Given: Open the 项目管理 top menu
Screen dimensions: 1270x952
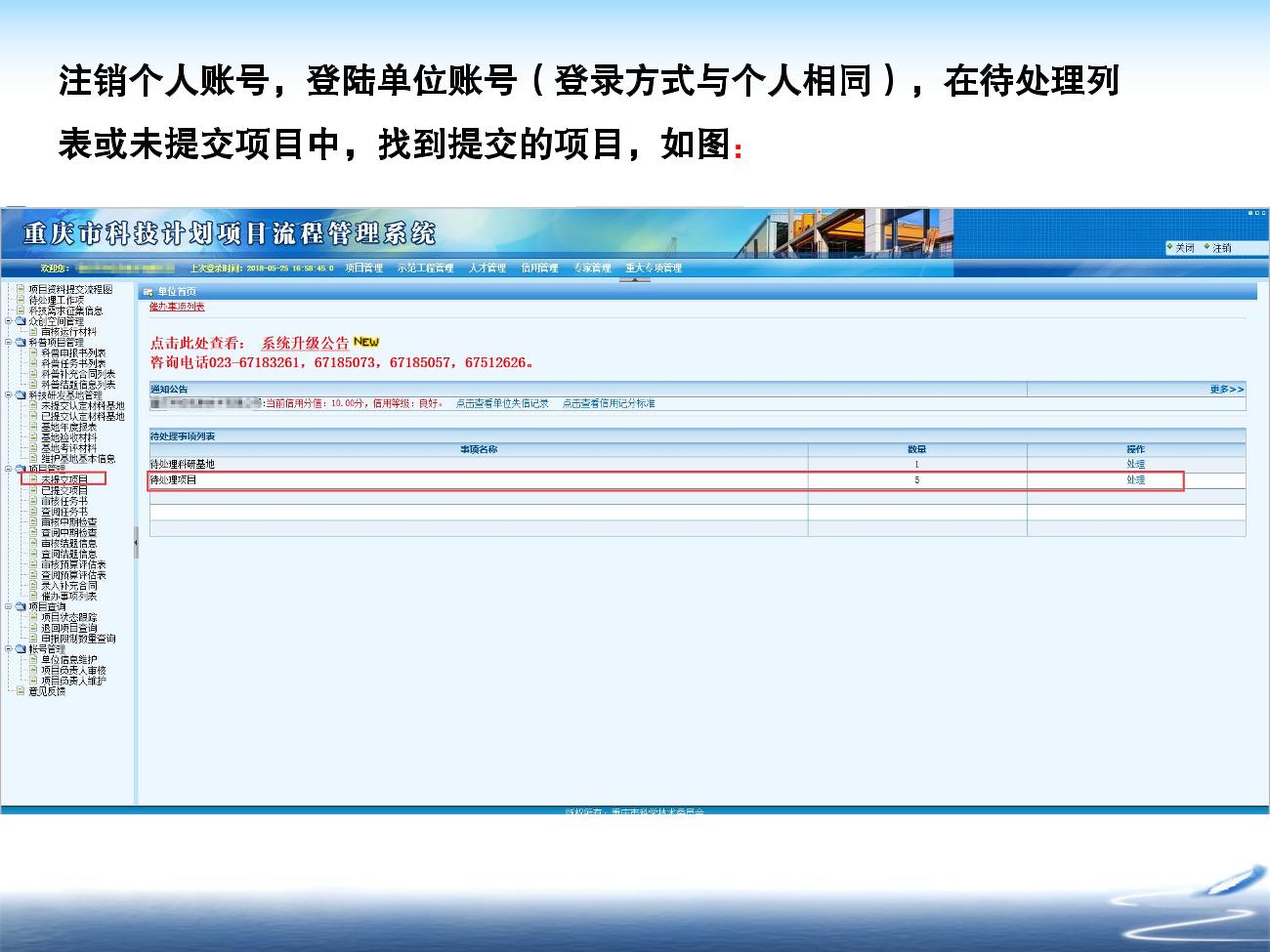Looking at the screenshot, I should click(363, 268).
